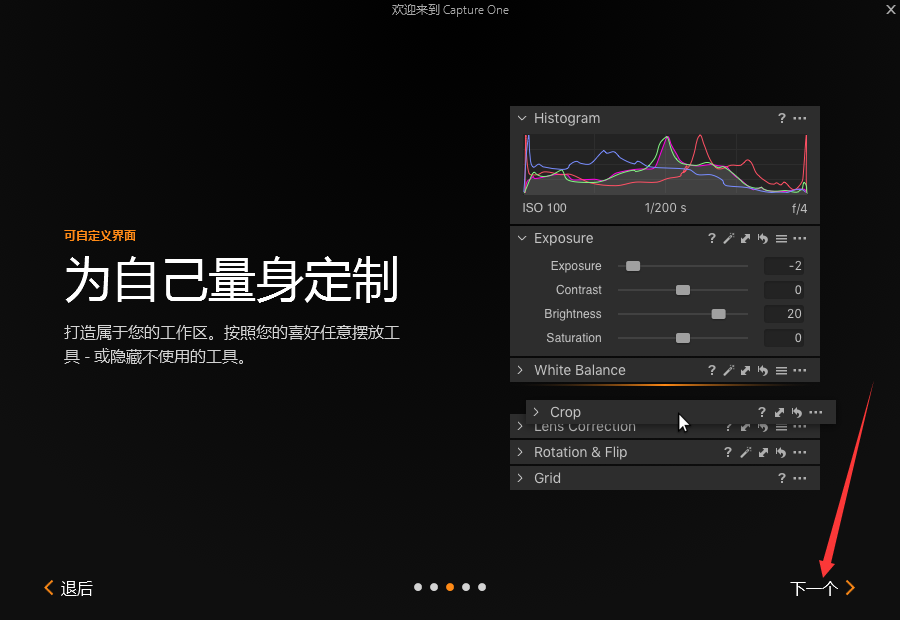
Task: Click the Rotation & Flip panel title
Action: [x=580, y=452]
